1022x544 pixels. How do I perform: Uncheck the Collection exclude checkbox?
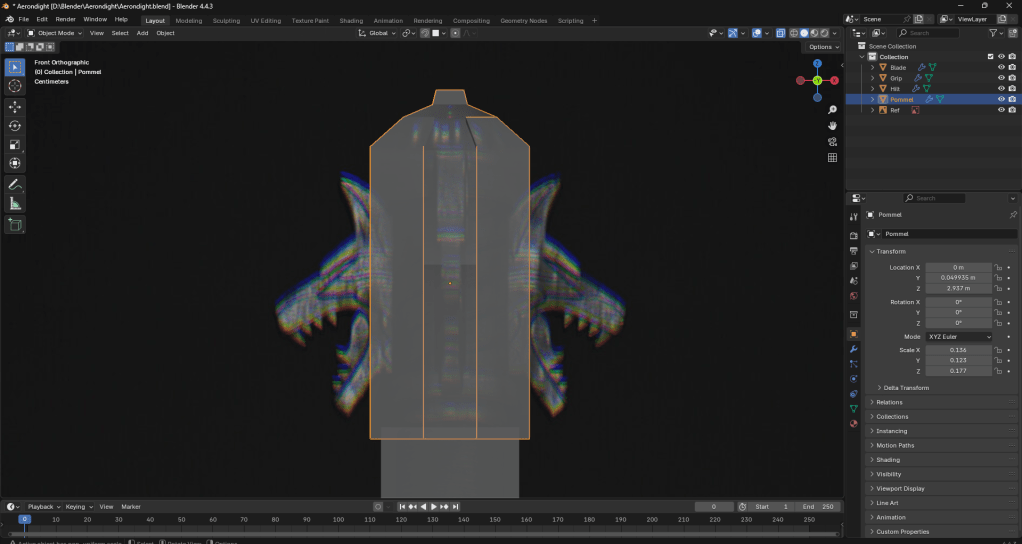click(990, 57)
